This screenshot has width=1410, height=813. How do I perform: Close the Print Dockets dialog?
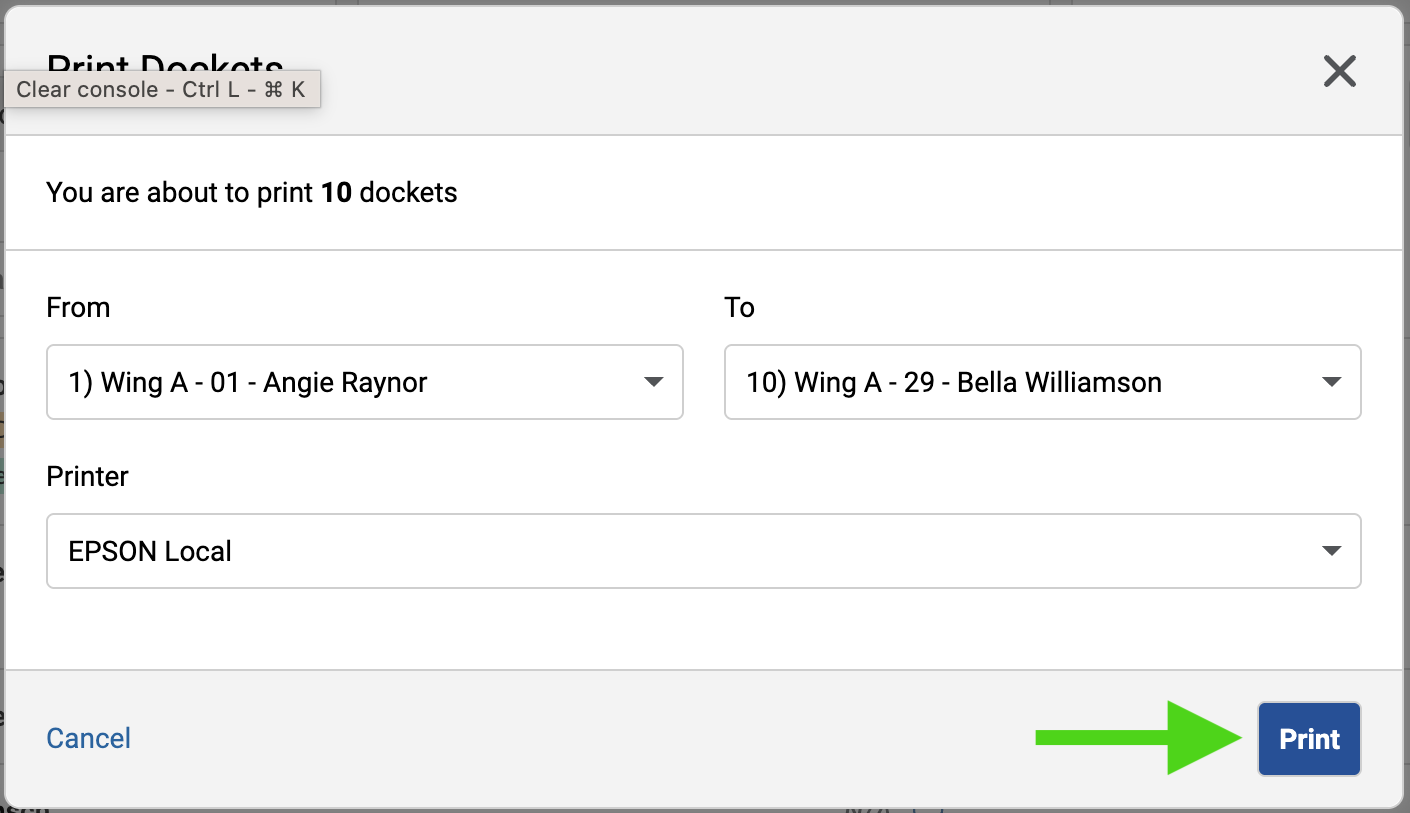coord(1339,71)
